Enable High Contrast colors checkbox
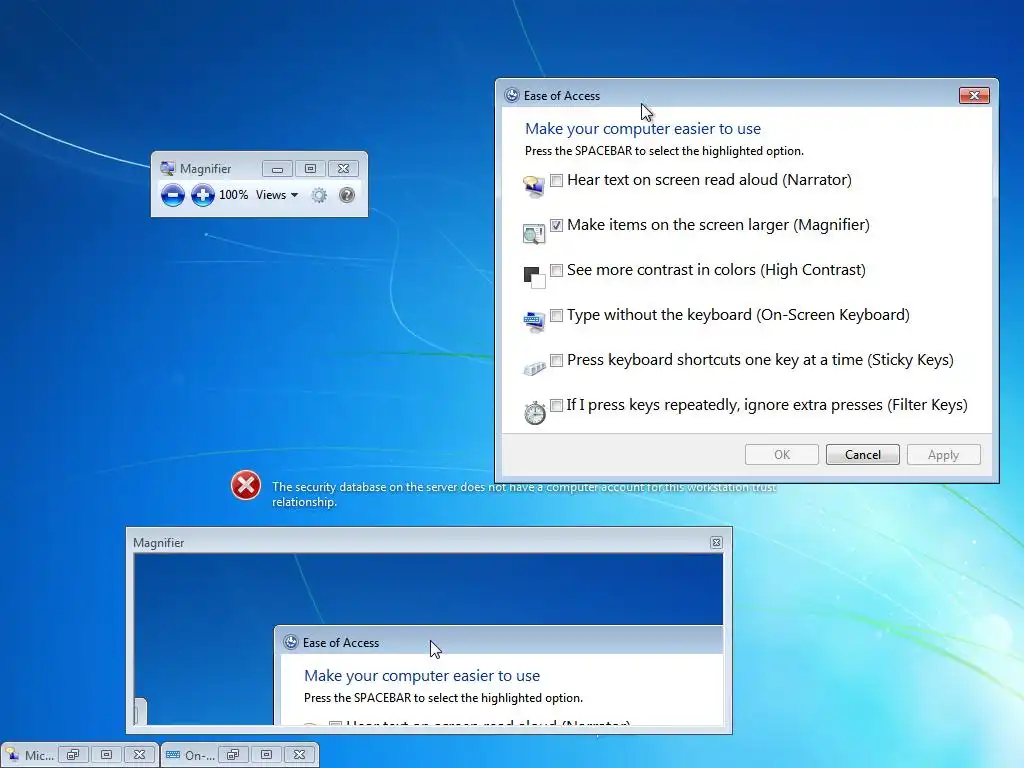This screenshot has height=768, width=1024. (x=556, y=270)
